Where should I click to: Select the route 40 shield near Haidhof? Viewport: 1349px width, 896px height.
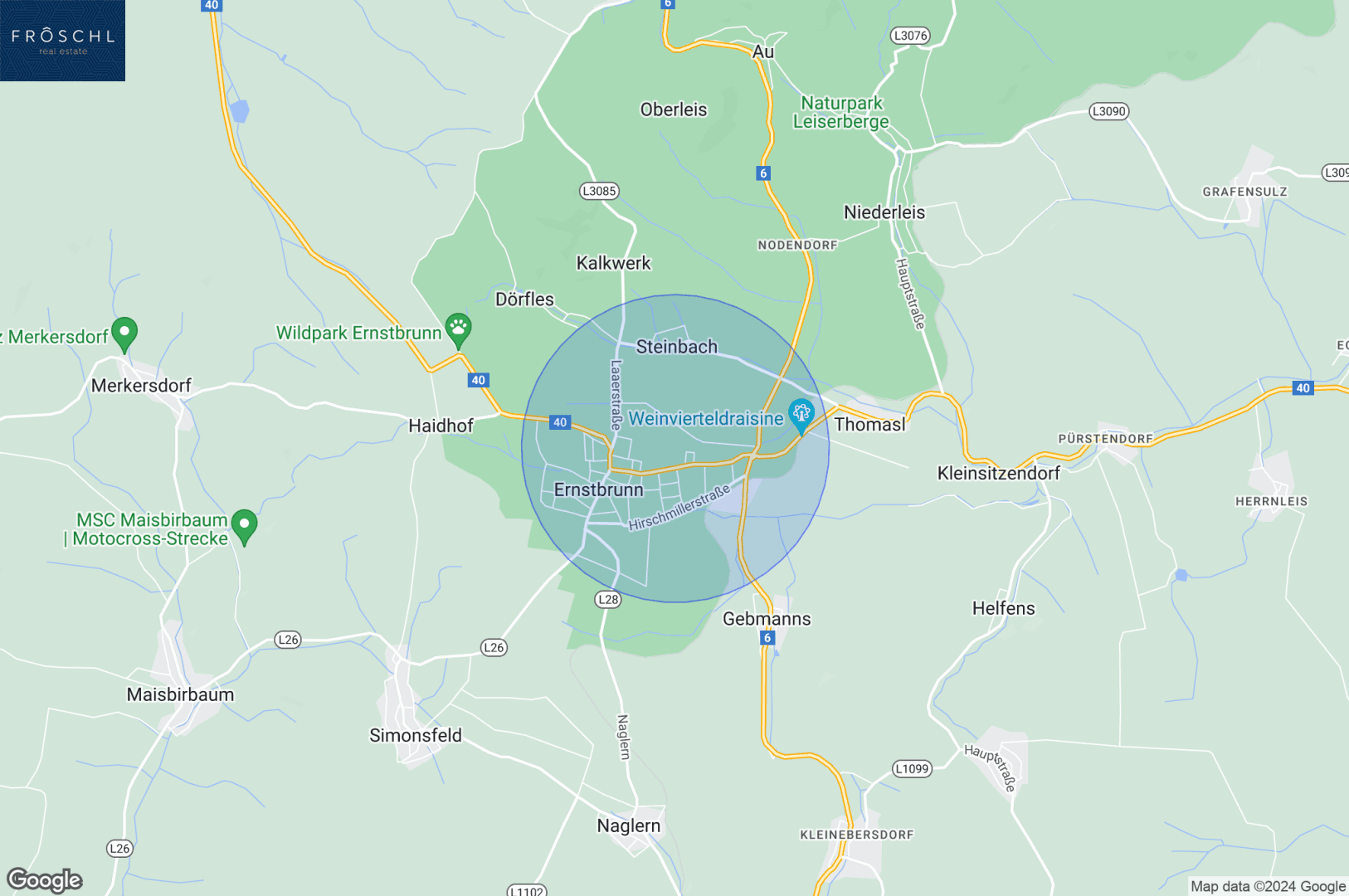coord(478,380)
